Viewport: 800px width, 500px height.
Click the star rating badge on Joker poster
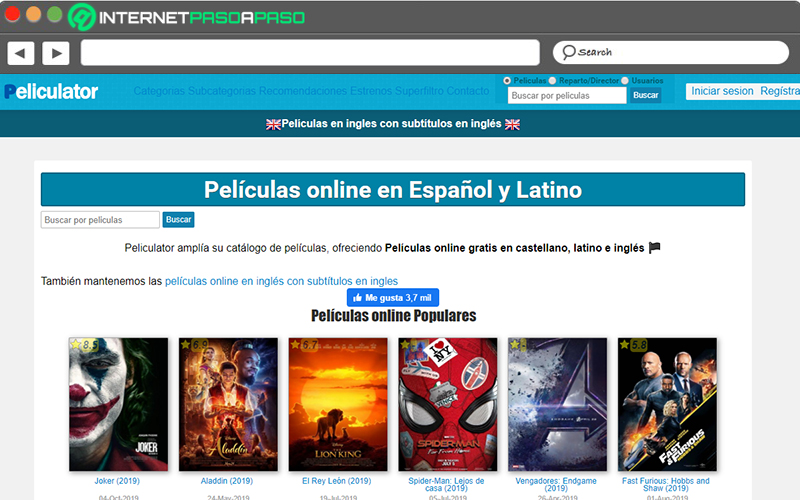tap(84, 344)
